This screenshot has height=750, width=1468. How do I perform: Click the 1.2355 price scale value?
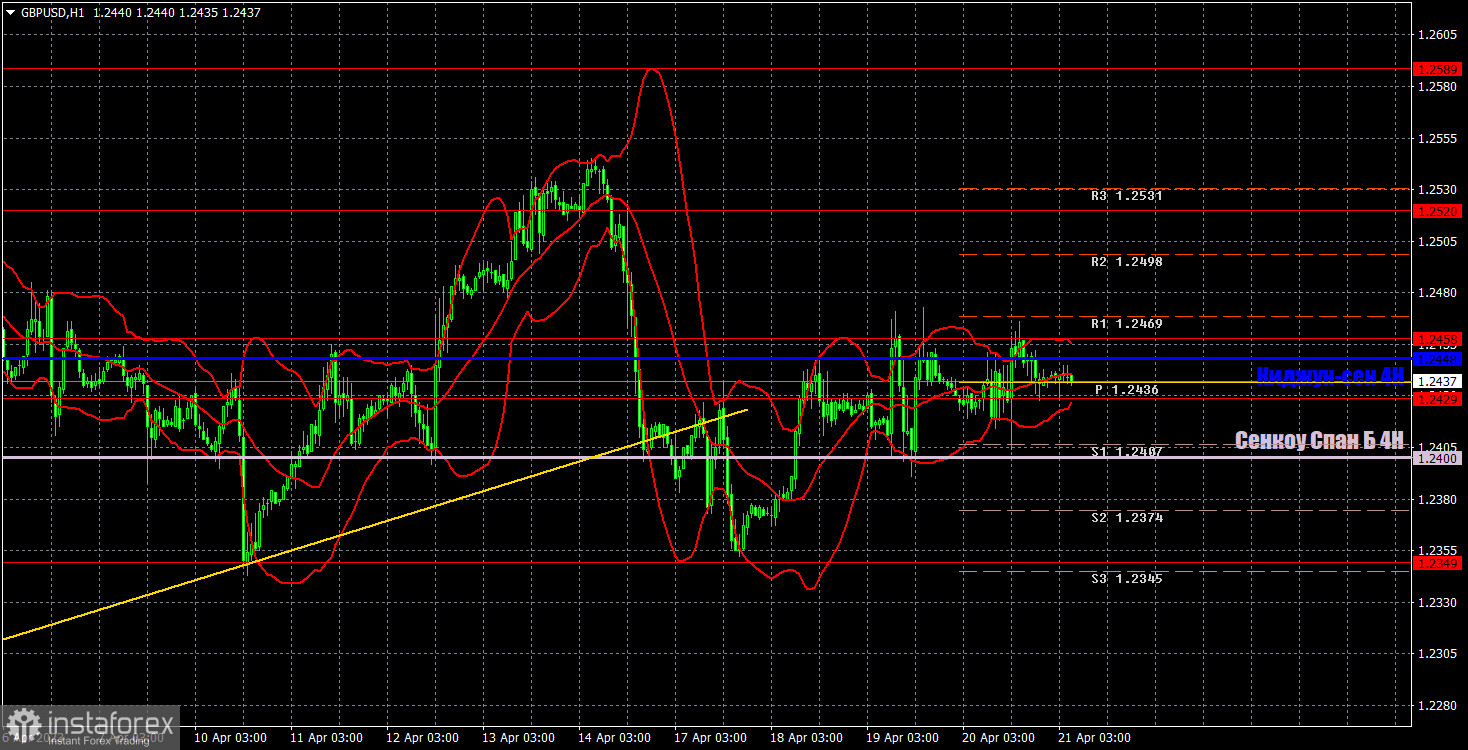coord(1437,550)
